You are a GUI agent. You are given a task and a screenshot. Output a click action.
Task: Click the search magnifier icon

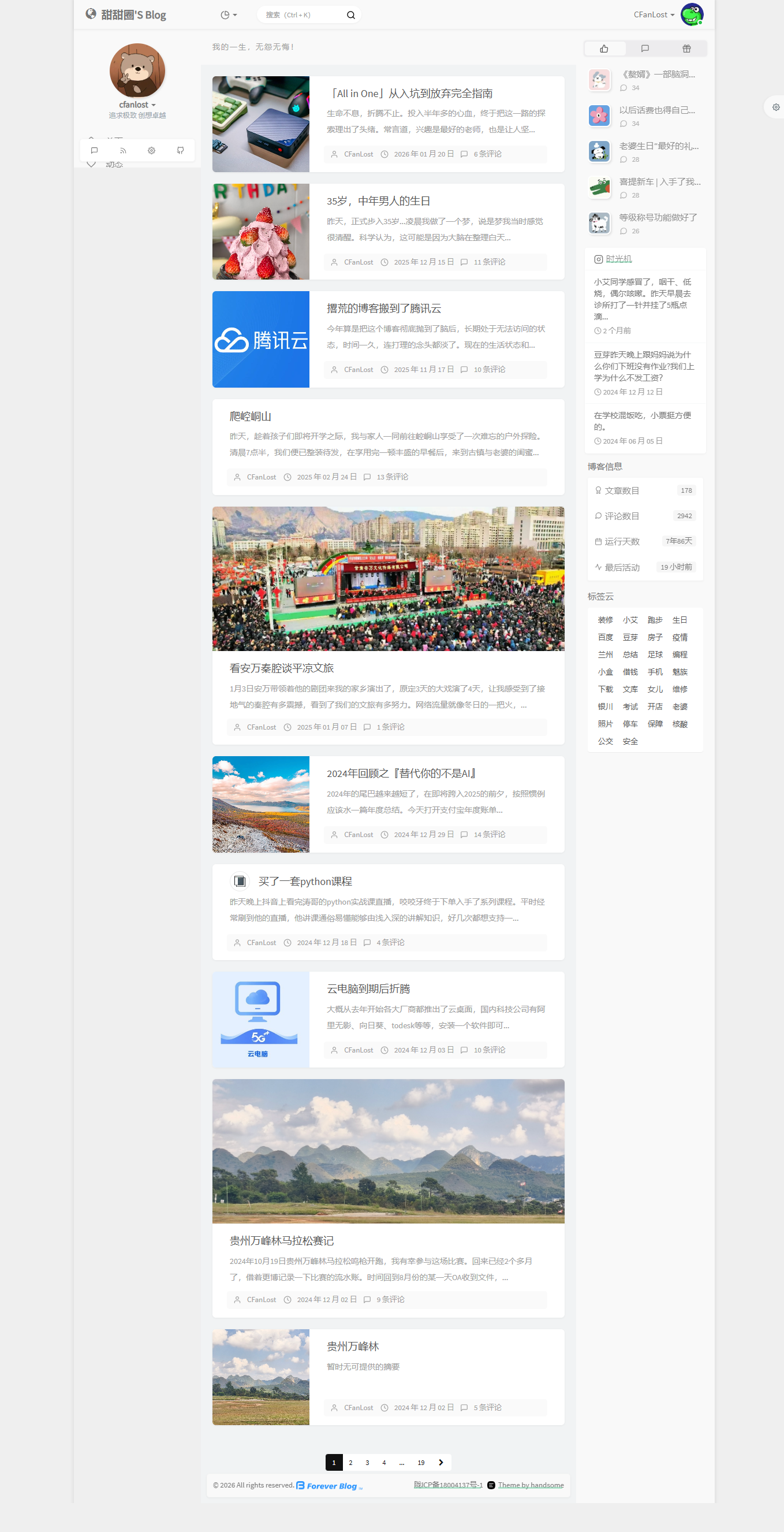(x=350, y=15)
